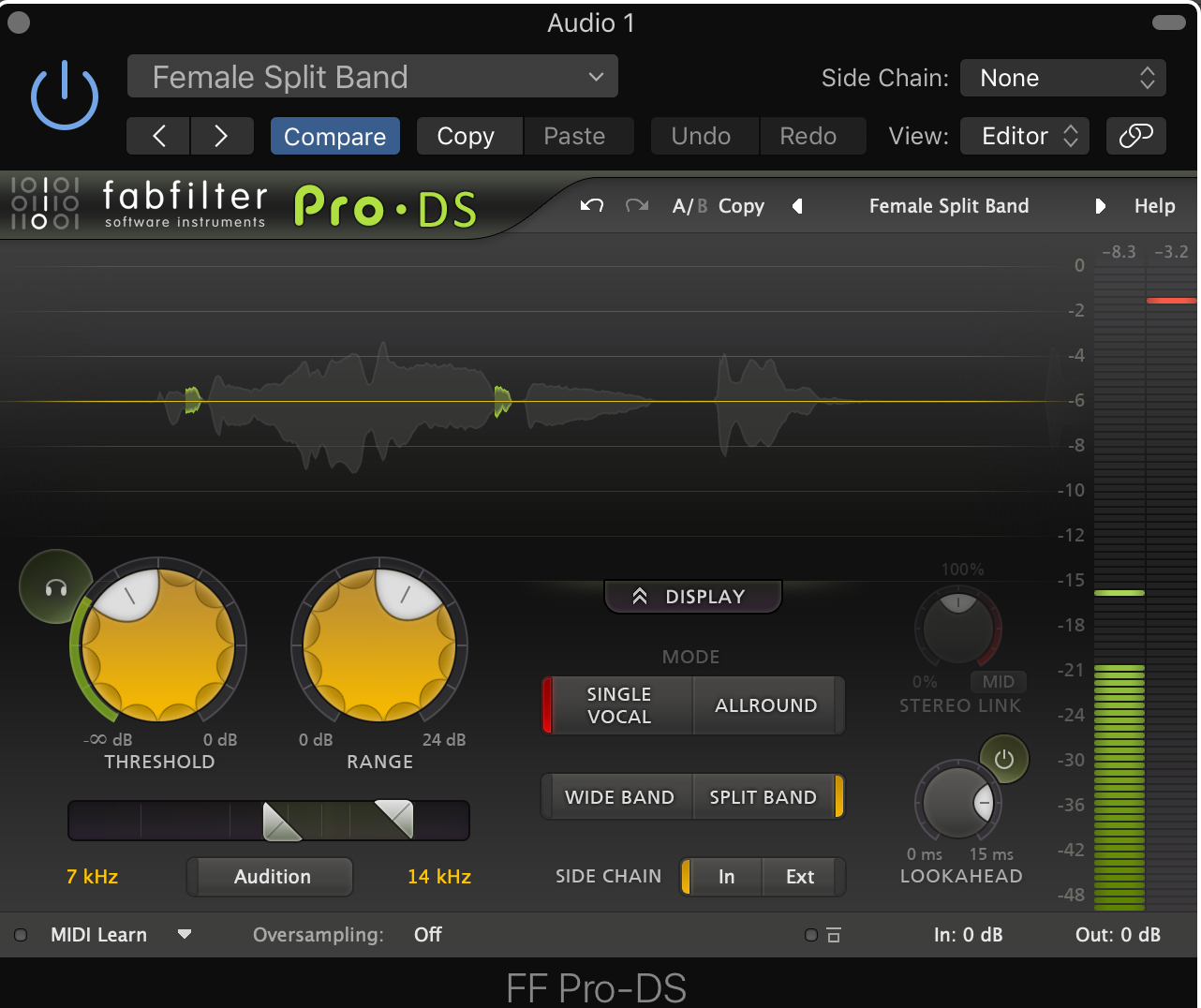Screen dimensions: 1201x1008
Task: Click the plugin power bypass icon
Action: (64, 96)
